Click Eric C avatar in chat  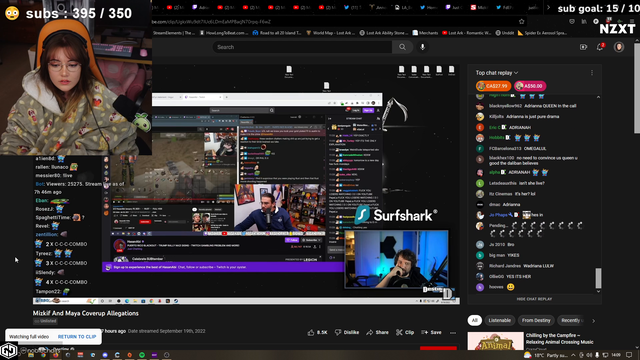point(480,127)
